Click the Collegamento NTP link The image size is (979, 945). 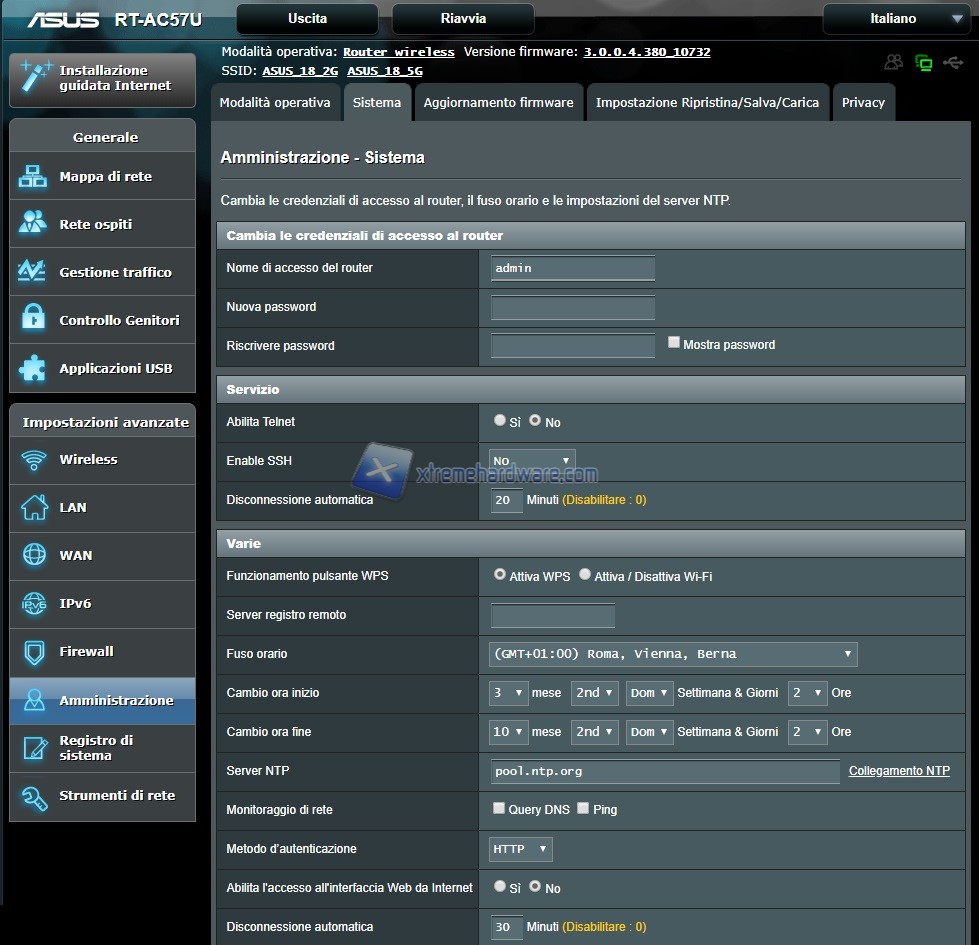(x=899, y=771)
